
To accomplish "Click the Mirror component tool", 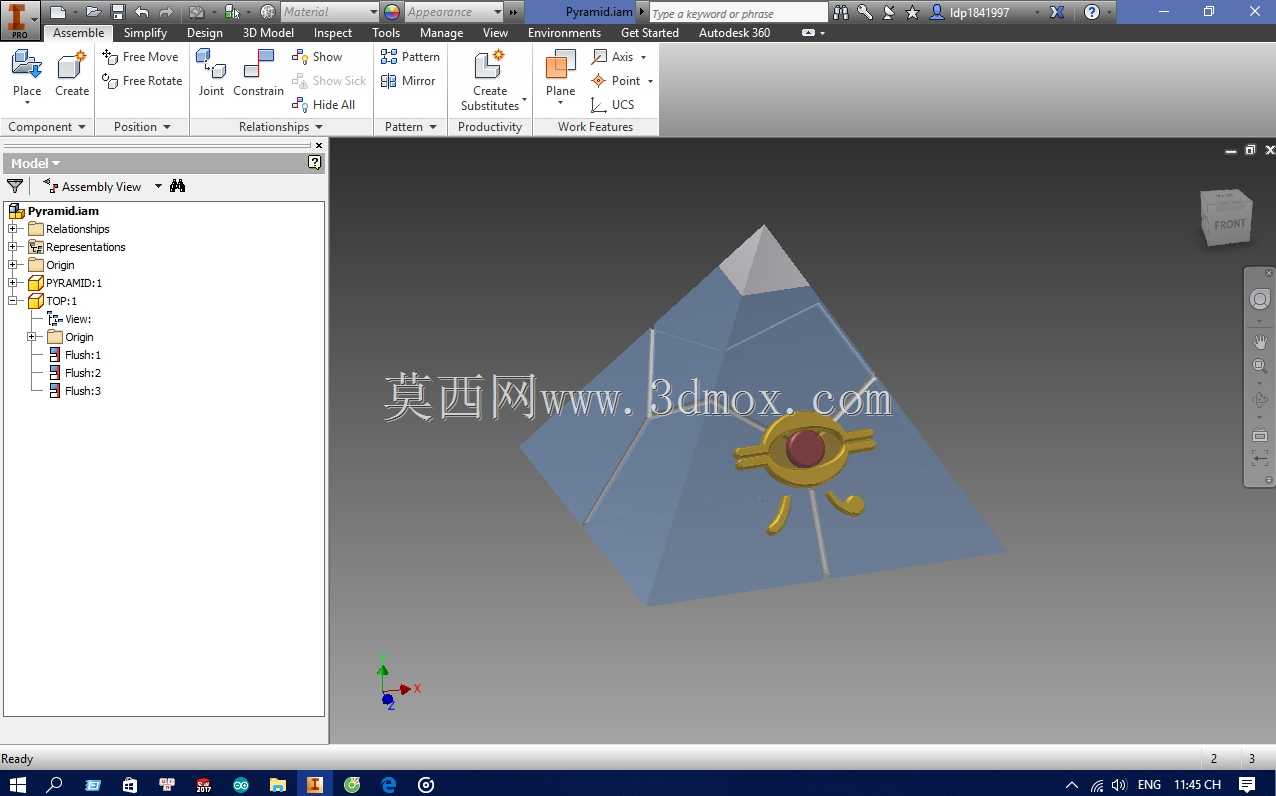I will (x=408, y=81).
